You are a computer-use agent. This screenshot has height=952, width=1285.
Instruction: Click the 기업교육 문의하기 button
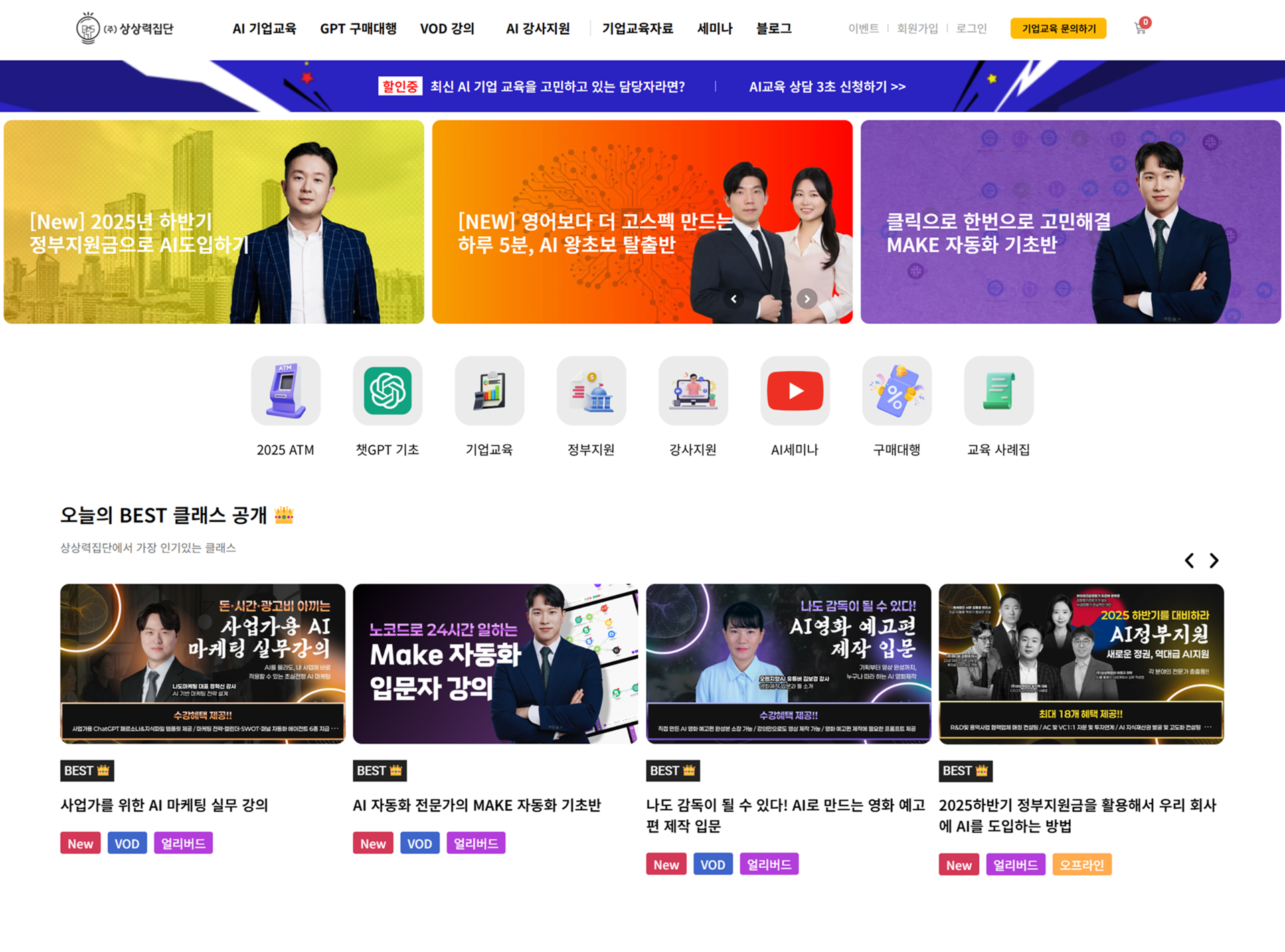[x=1058, y=28]
